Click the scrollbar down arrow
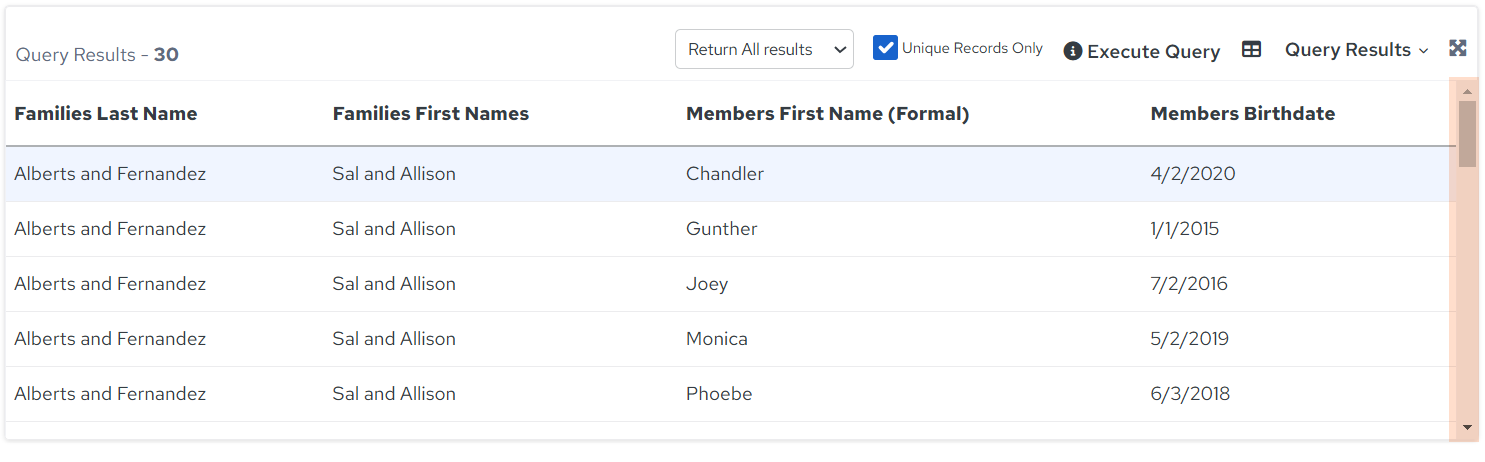 (1467, 427)
